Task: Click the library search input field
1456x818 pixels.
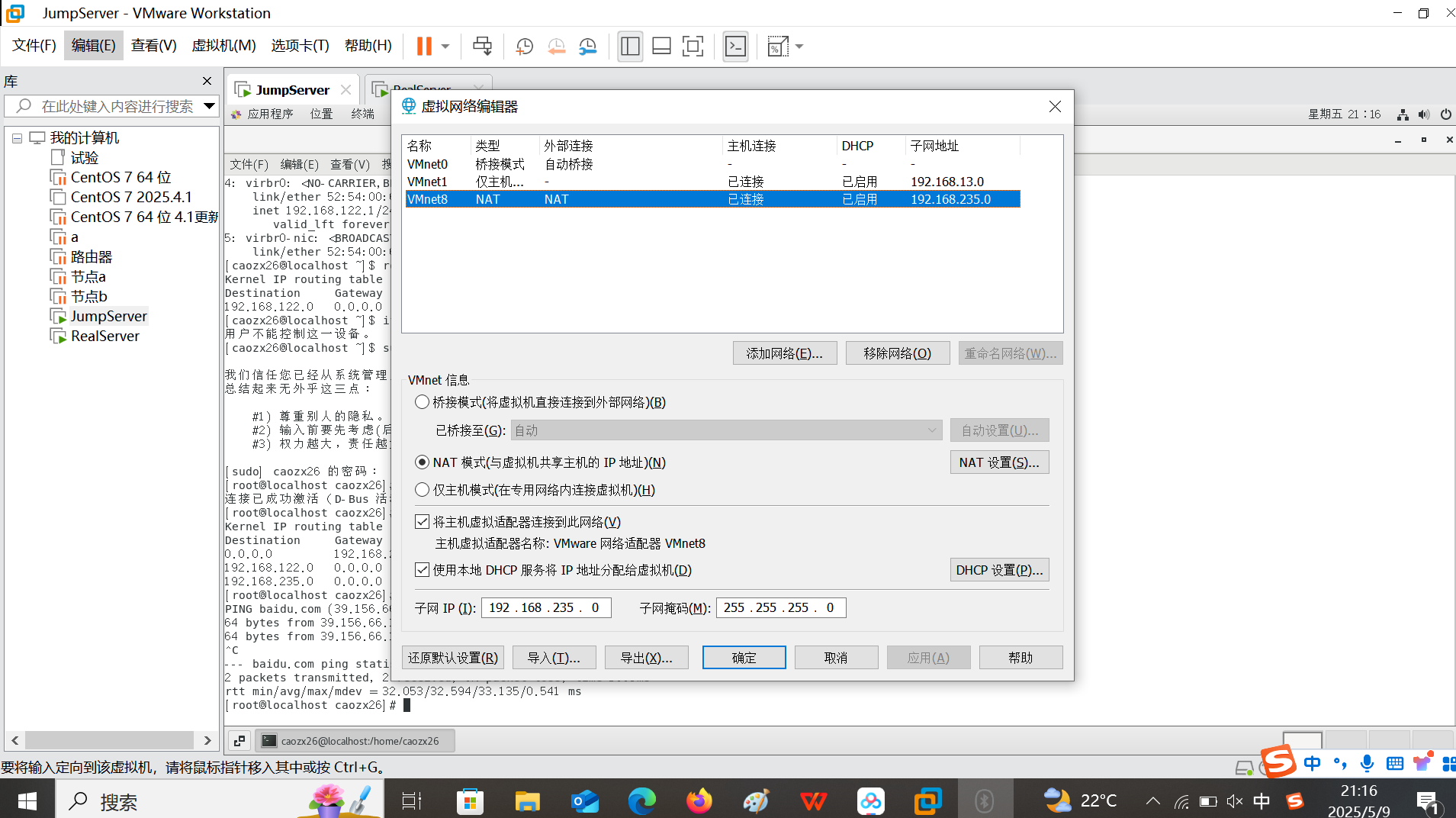Action: pyautogui.click(x=117, y=106)
